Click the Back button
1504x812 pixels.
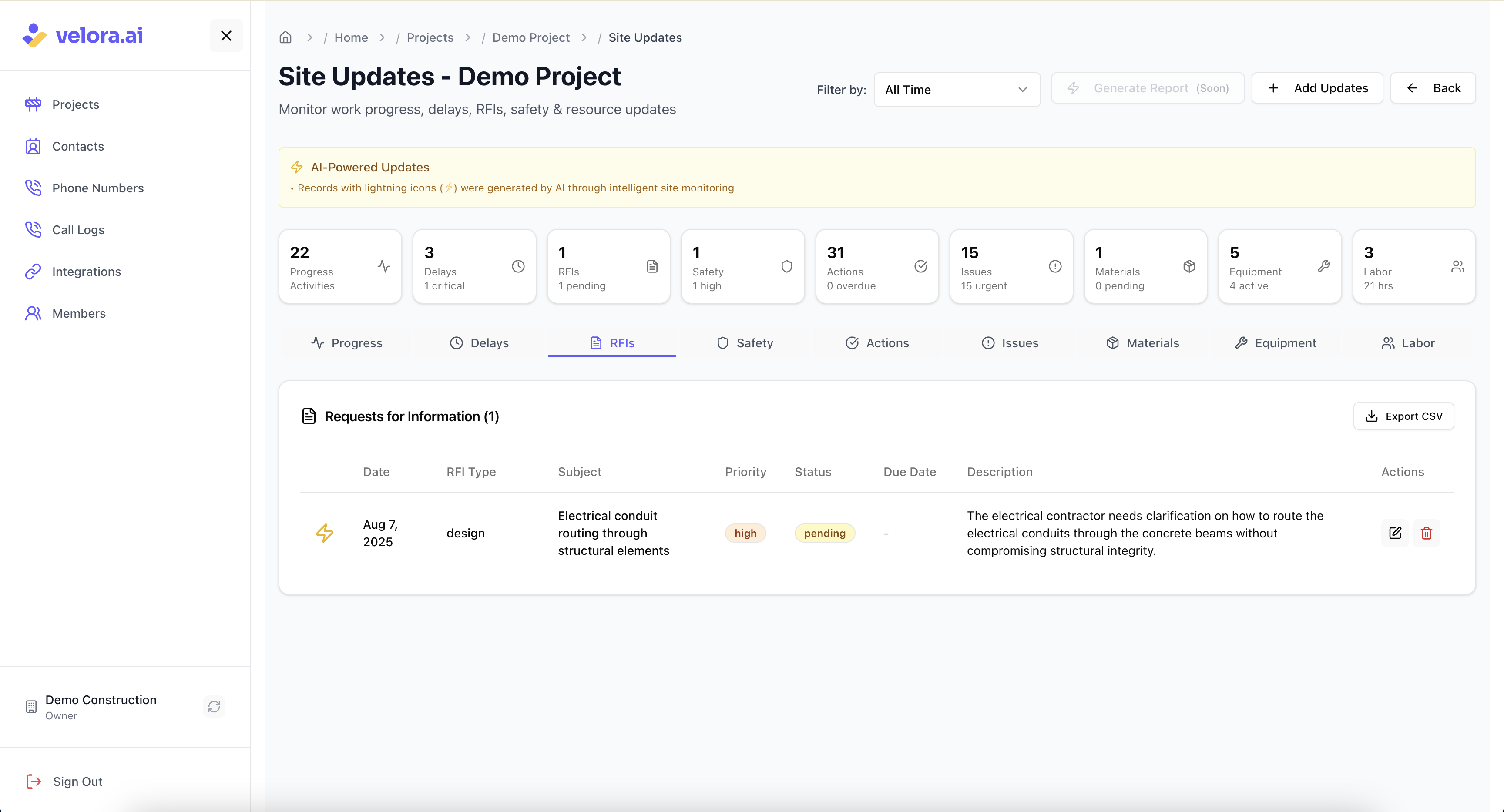(x=1433, y=88)
